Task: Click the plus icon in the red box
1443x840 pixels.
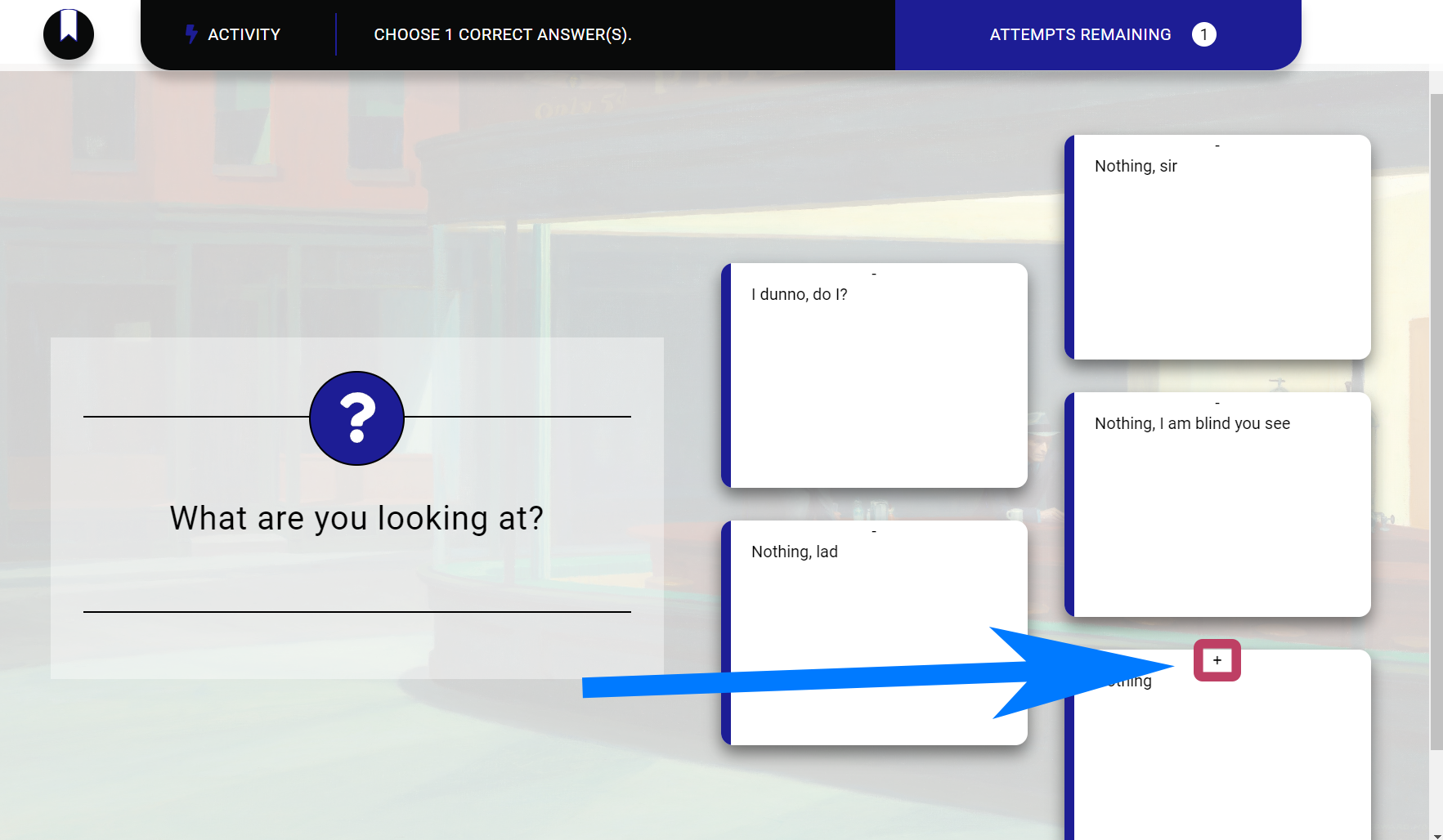Action: coord(1217,660)
